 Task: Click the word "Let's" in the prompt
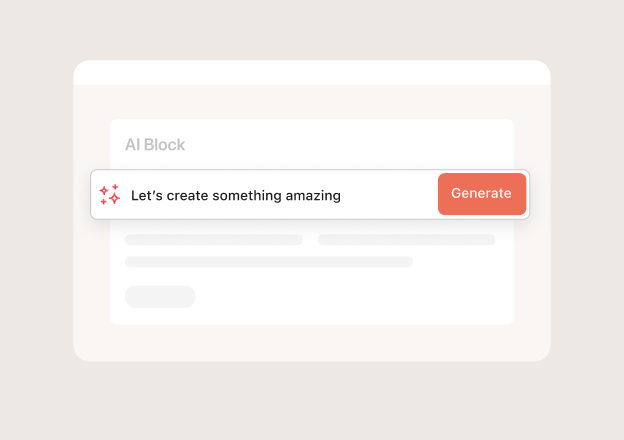pyautogui.click(x=147, y=195)
